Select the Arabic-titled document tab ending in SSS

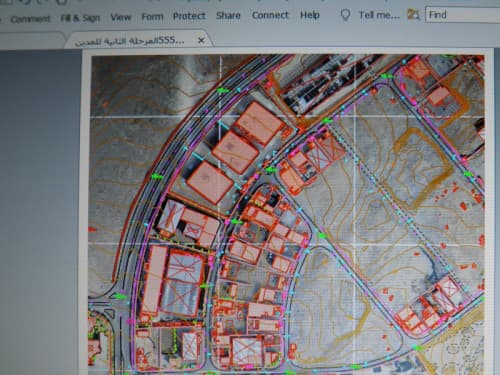point(130,41)
